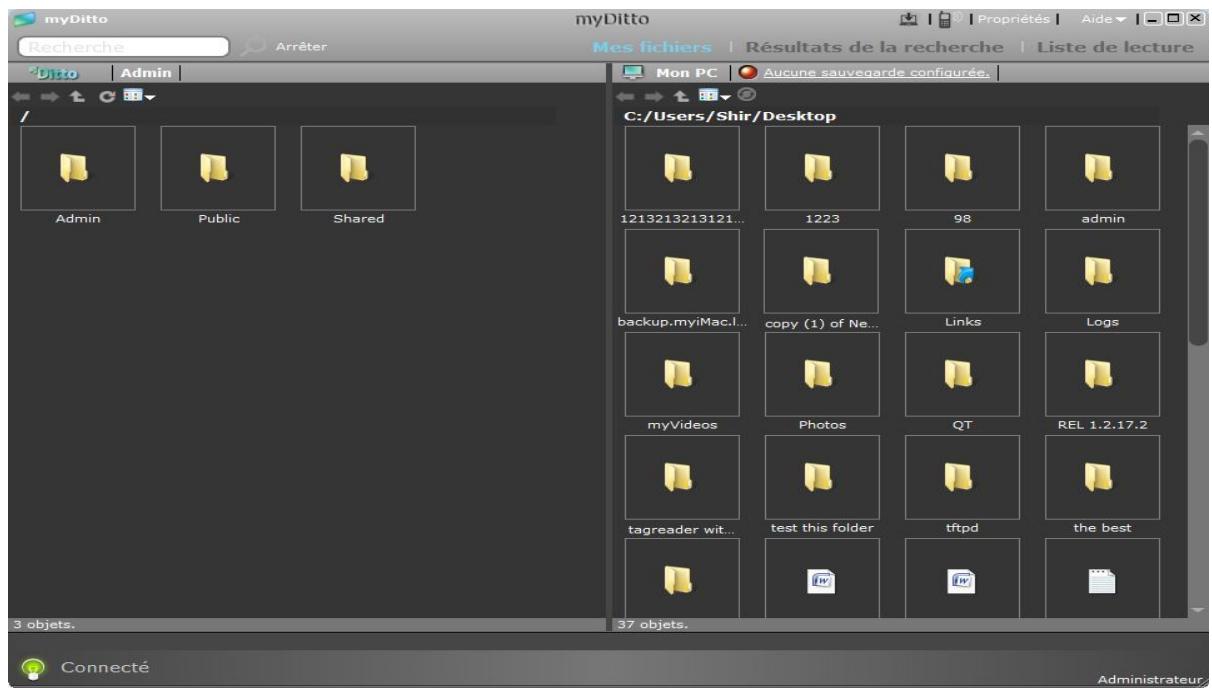Open the Propriétés menu

1013,19
